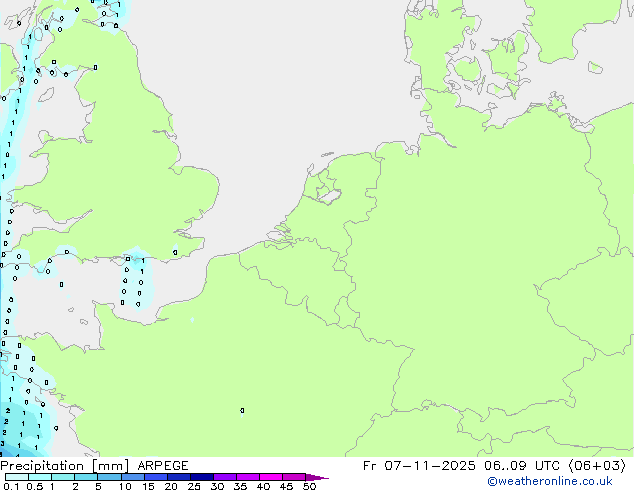This screenshot has height=490, width=634.
Task: Click the legend label "35"
Action: tap(240, 486)
